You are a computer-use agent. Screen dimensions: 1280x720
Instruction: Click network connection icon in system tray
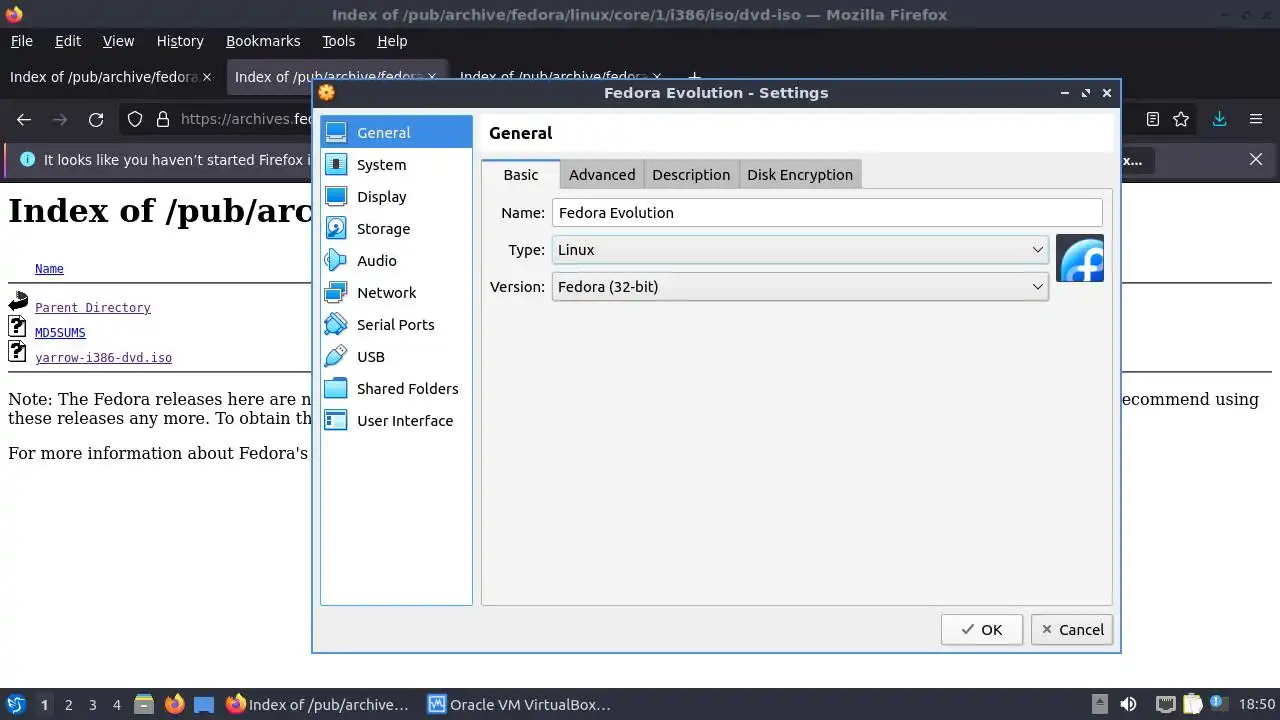coord(1165,704)
